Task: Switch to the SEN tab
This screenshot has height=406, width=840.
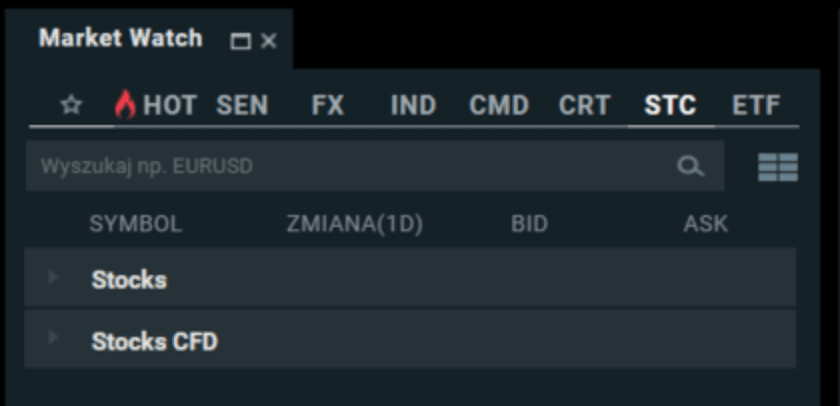Action: [x=242, y=106]
